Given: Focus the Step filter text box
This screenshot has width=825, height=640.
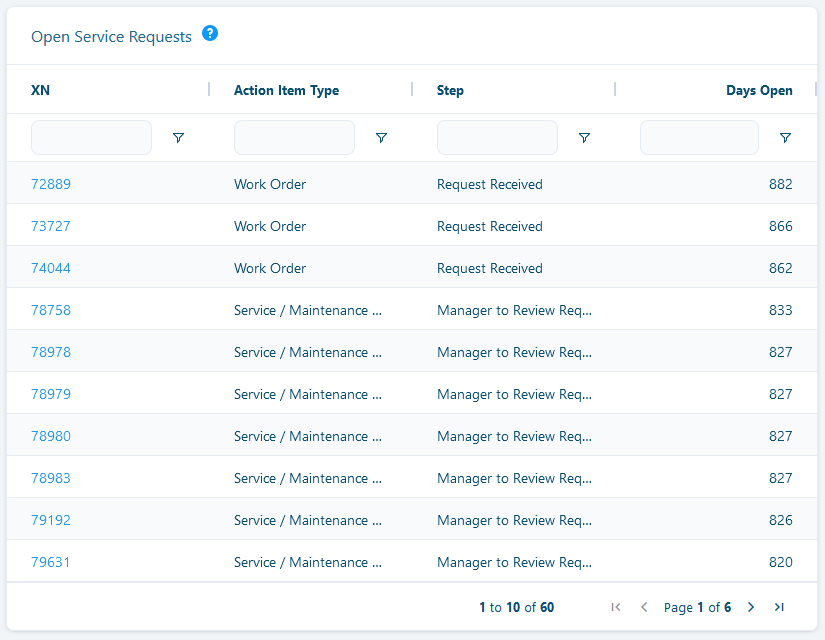Looking at the screenshot, I should click(x=497, y=137).
